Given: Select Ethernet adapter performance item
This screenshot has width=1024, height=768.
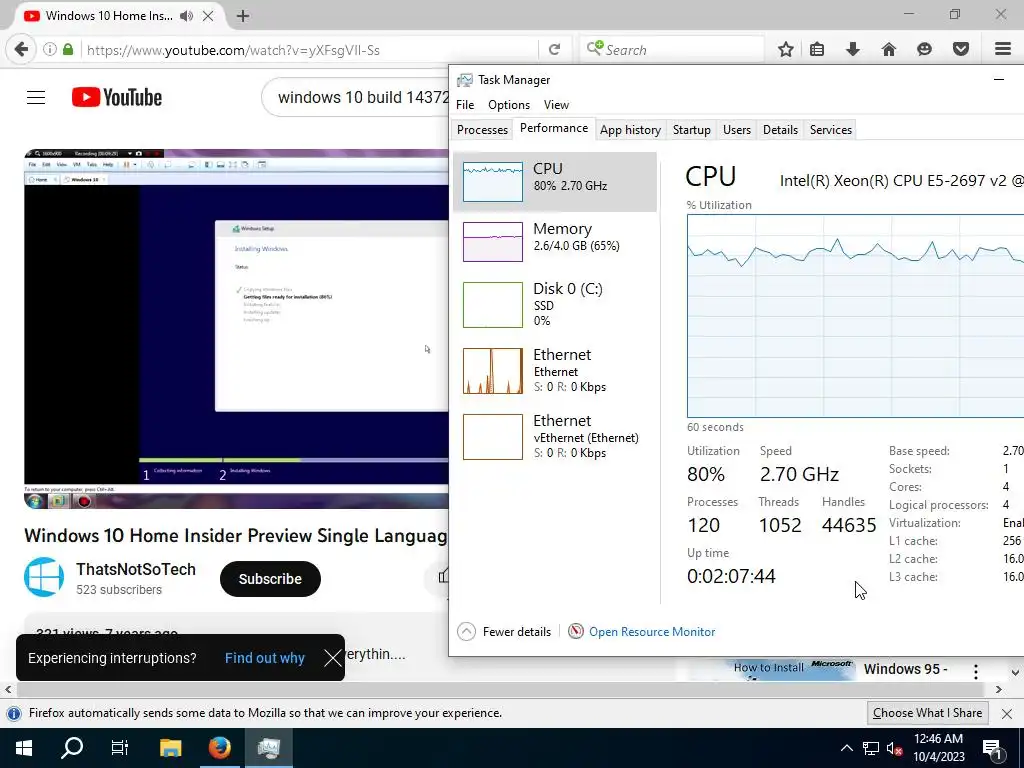Looking at the screenshot, I should point(554,371).
